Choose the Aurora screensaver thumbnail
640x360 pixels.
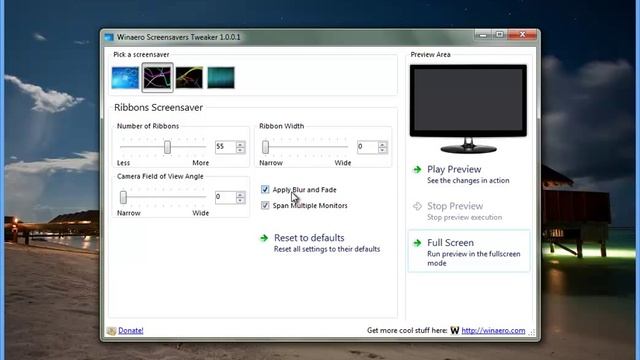221,78
